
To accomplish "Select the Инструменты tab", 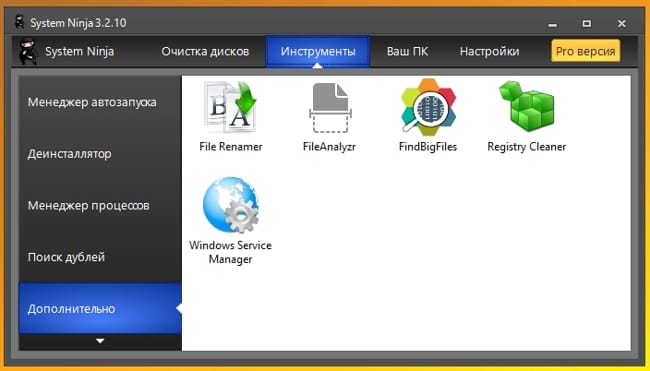I will coord(318,51).
